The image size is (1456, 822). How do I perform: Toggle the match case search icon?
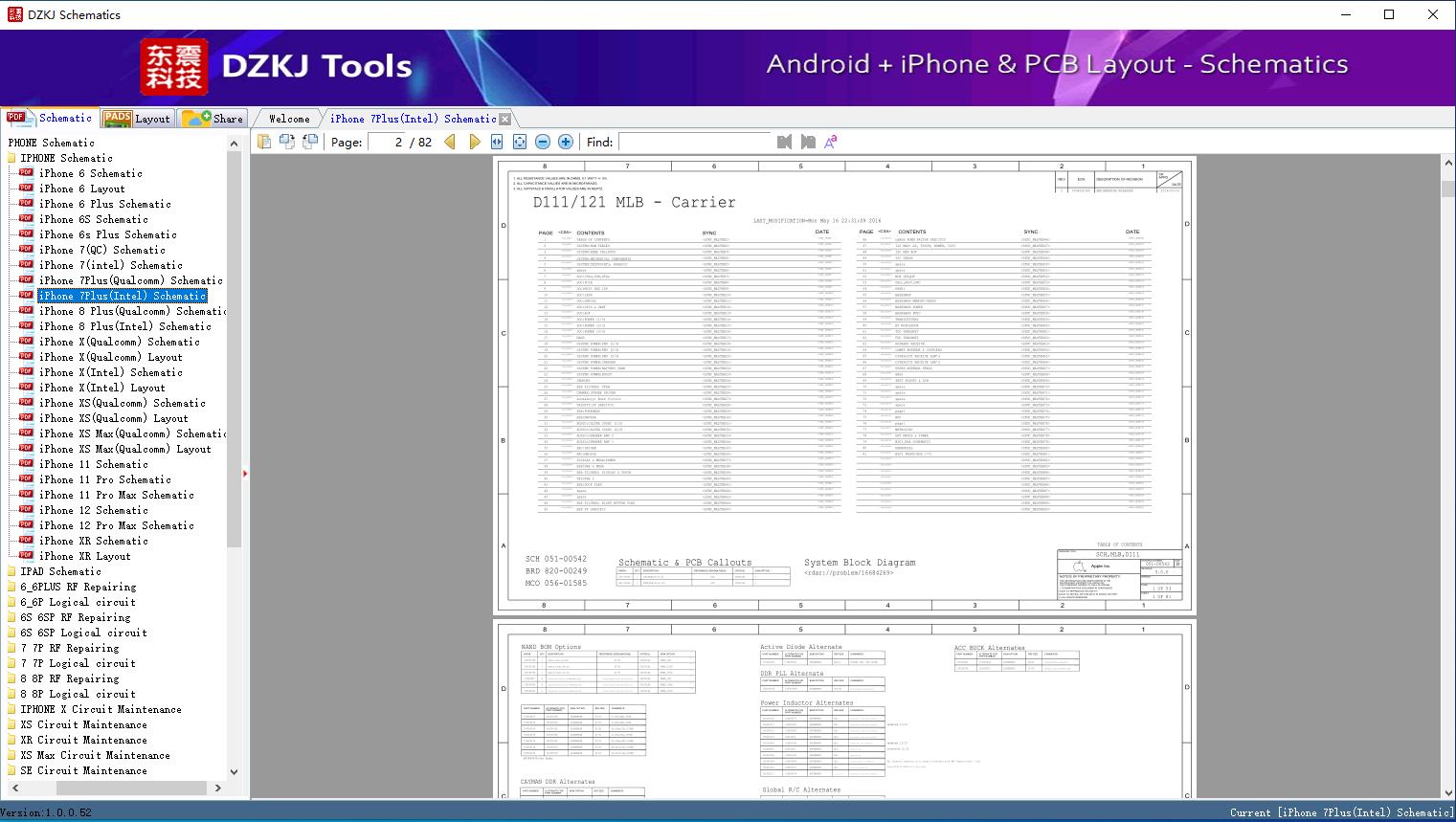(830, 142)
